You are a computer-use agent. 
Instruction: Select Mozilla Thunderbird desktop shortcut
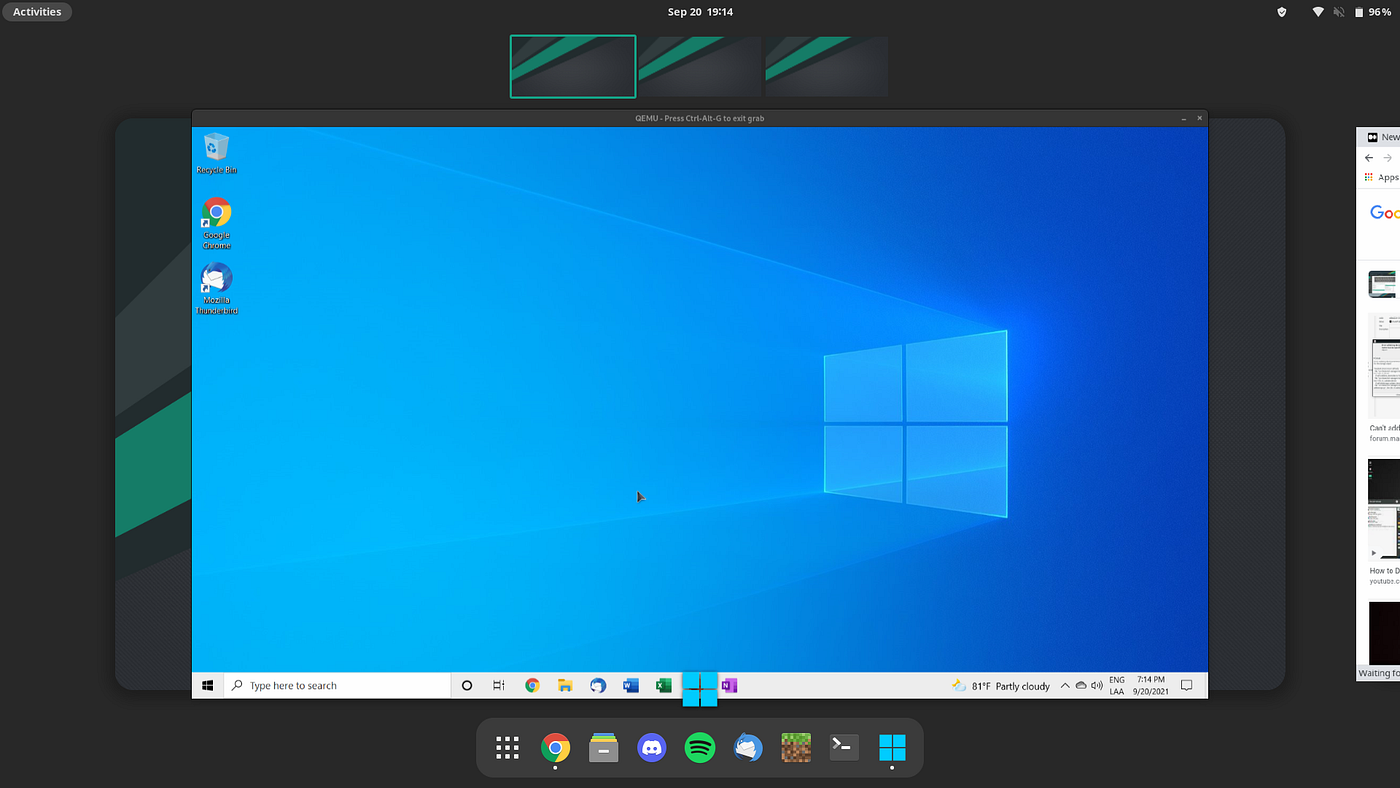tap(217, 289)
